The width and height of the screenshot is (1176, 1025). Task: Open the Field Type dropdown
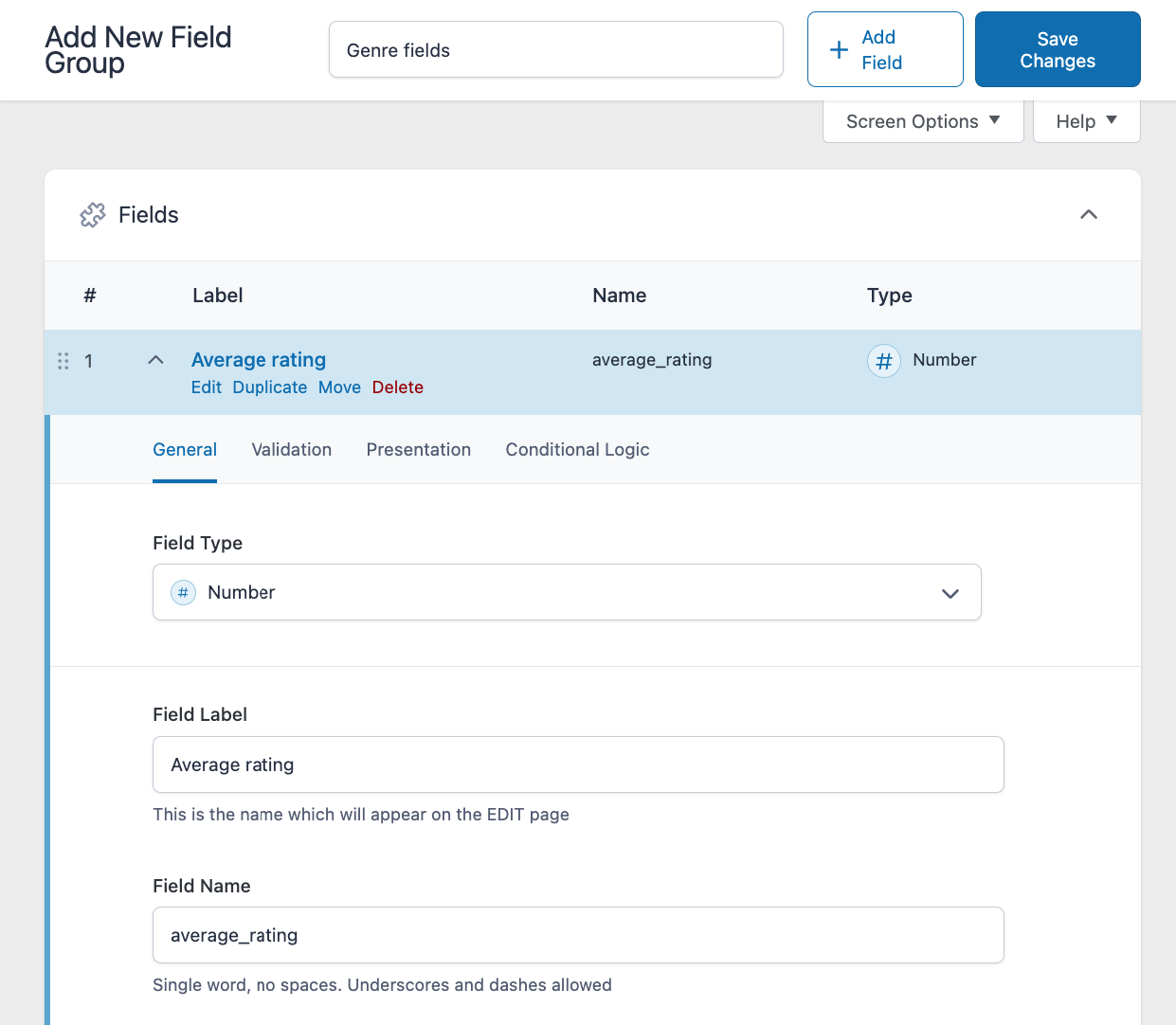click(x=950, y=592)
